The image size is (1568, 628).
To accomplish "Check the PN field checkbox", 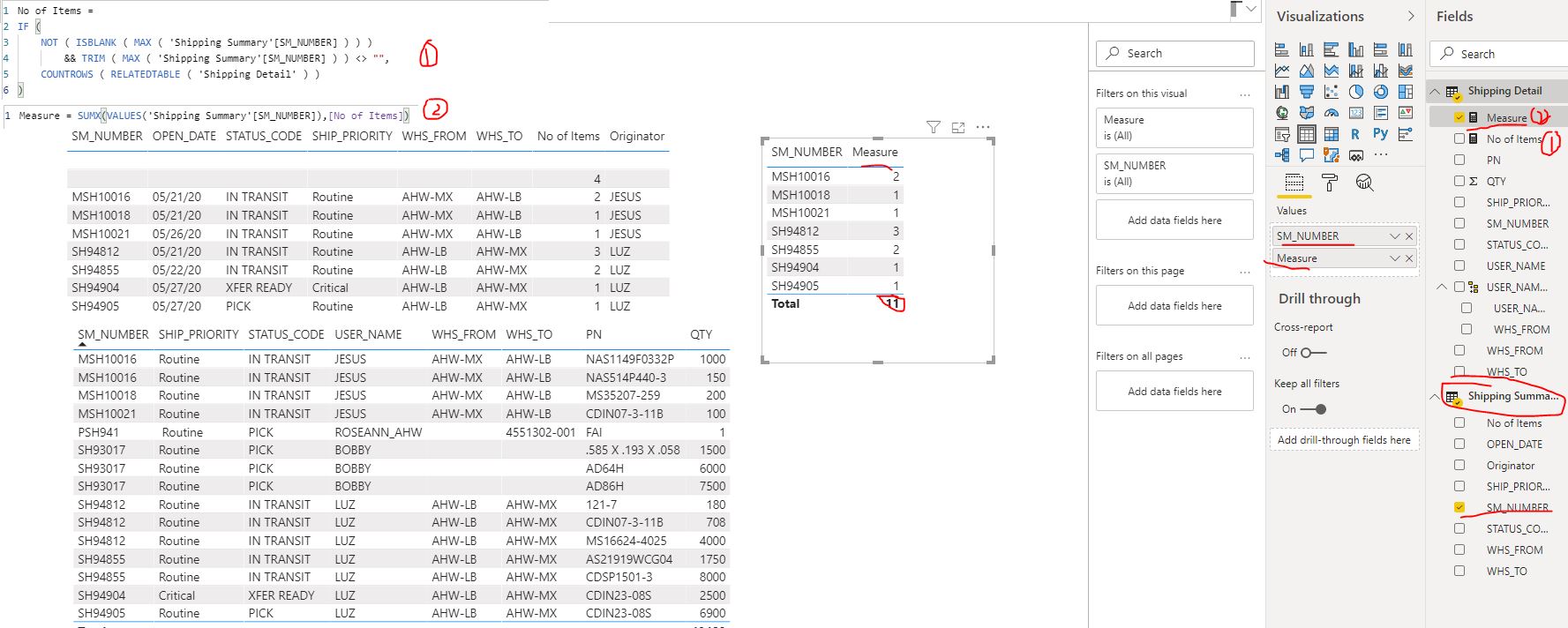I will pyautogui.click(x=1459, y=160).
